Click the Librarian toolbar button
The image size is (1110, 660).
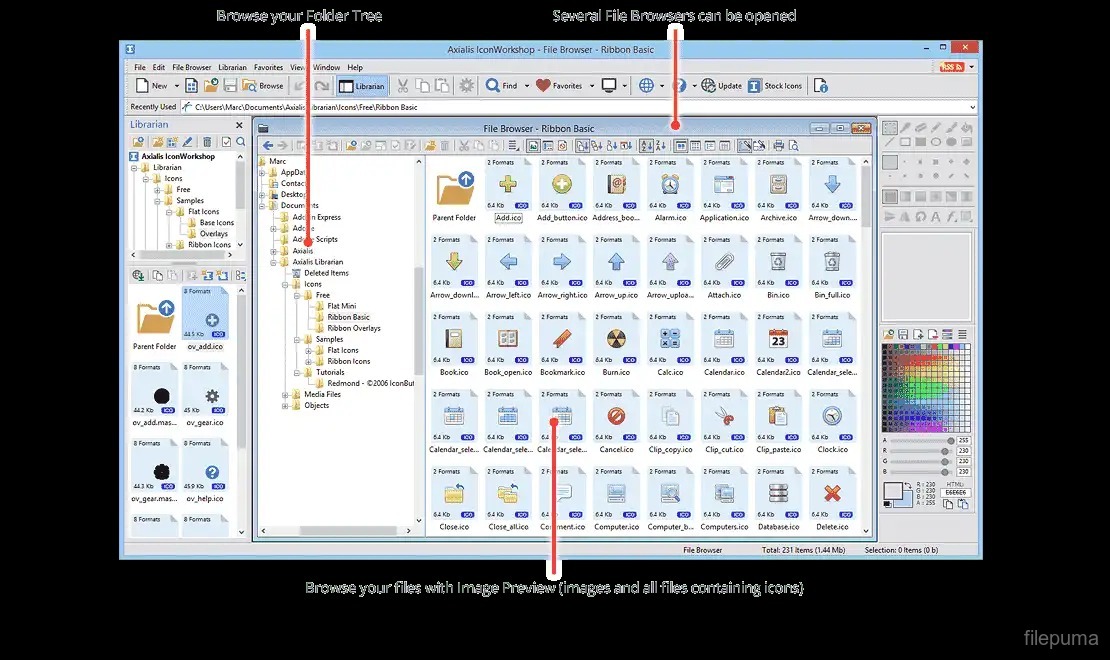tap(361, 86)
